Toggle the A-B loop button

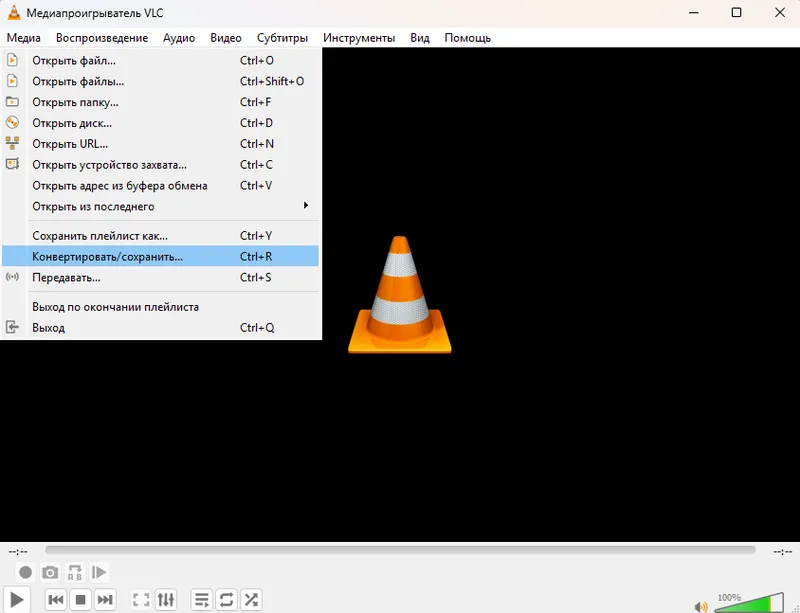point(74,573)
